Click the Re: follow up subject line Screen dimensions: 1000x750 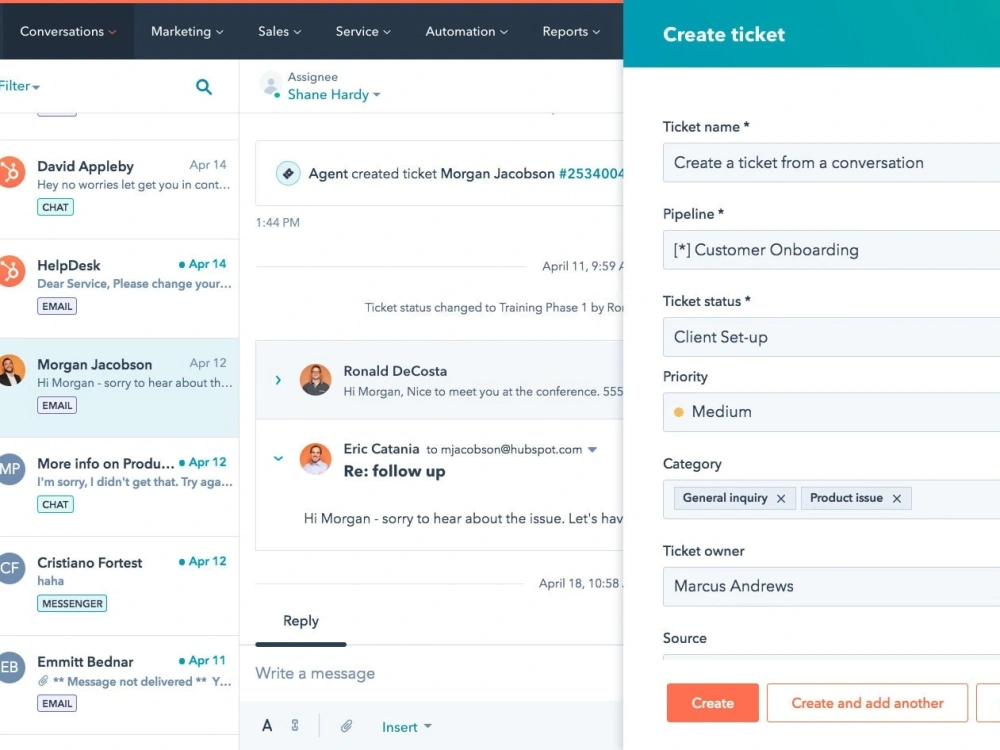(394, 471)
